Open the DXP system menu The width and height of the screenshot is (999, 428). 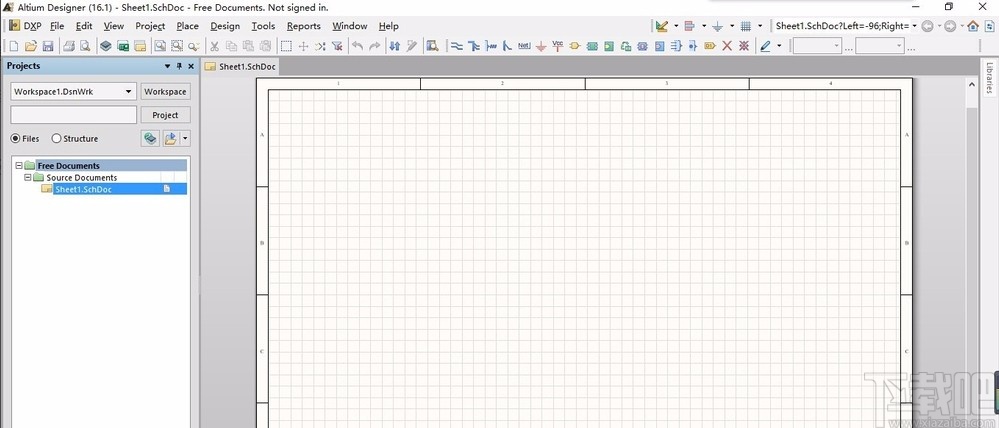(25, 26)
